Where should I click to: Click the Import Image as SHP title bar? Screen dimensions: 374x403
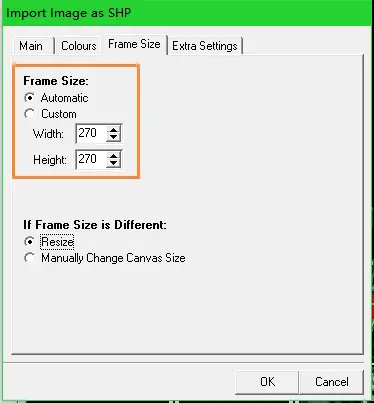tap(187, 13)
